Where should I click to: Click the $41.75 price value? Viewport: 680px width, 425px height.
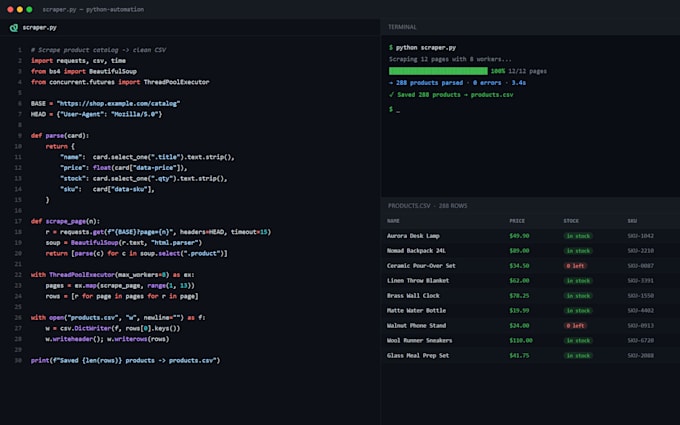pos(519,355)
